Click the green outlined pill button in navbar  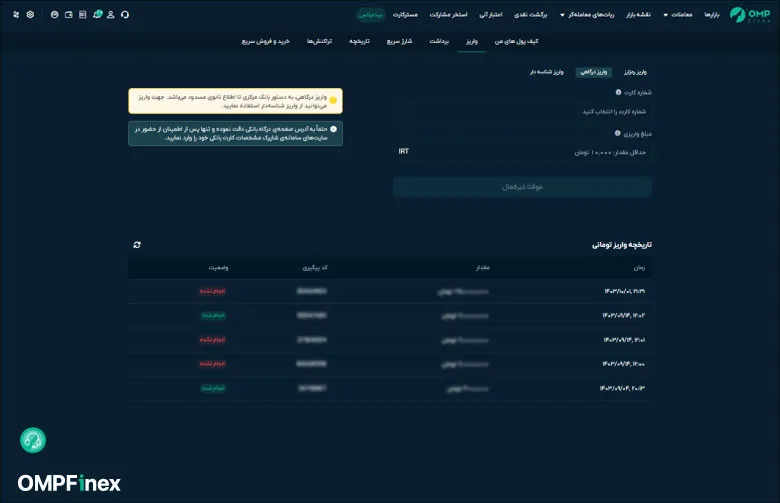tap(371, 14)
